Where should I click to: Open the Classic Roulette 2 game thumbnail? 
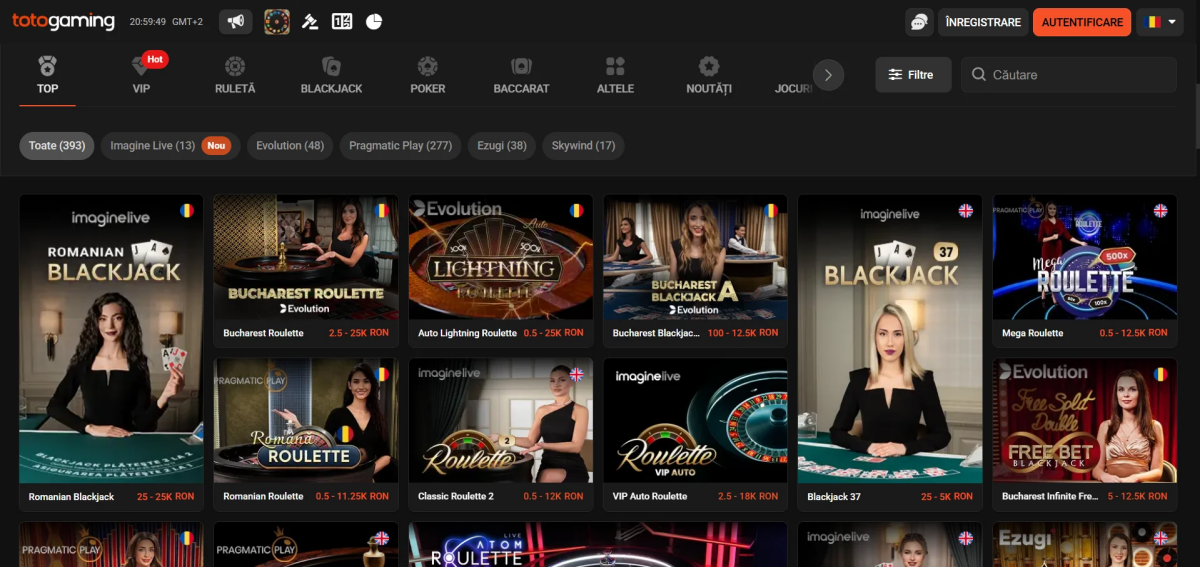click(x=501, y=421)
